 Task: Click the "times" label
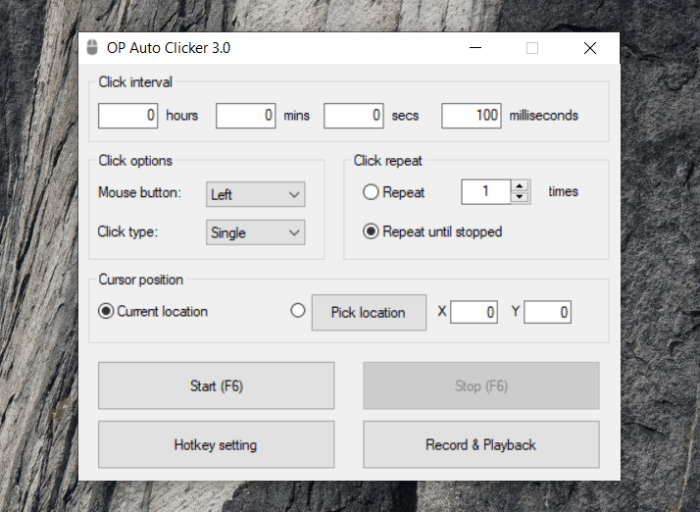pos(563,191)
